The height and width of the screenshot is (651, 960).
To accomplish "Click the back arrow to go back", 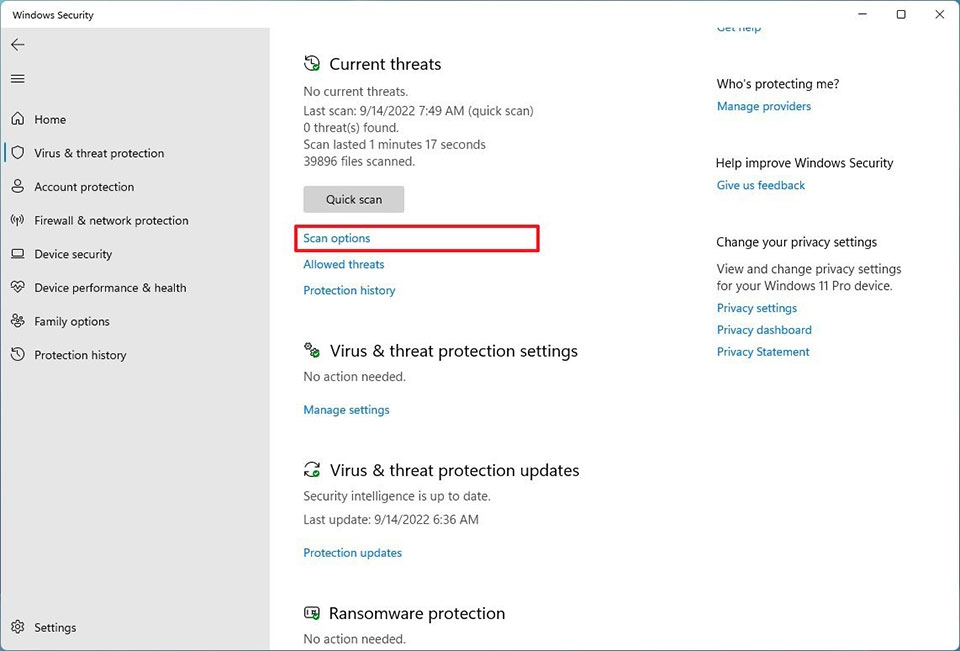I will [17, 44].
